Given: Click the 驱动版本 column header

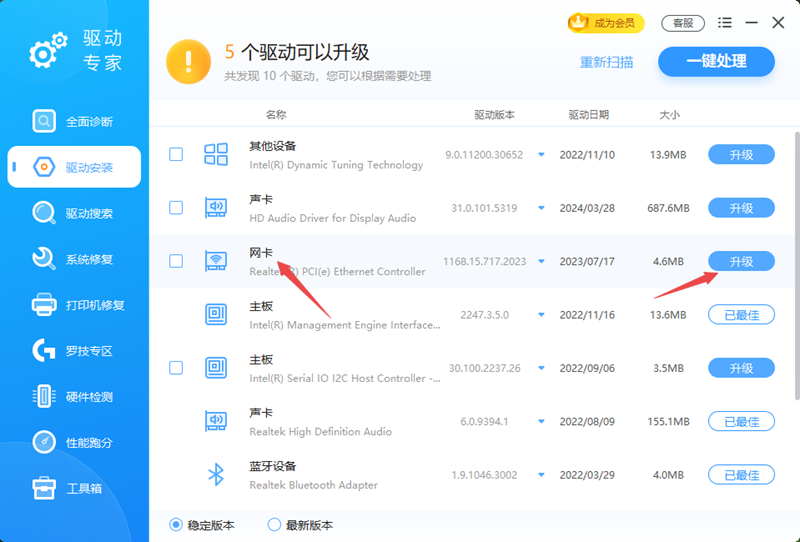Looking at the screenshot, I should click(494, 115).
